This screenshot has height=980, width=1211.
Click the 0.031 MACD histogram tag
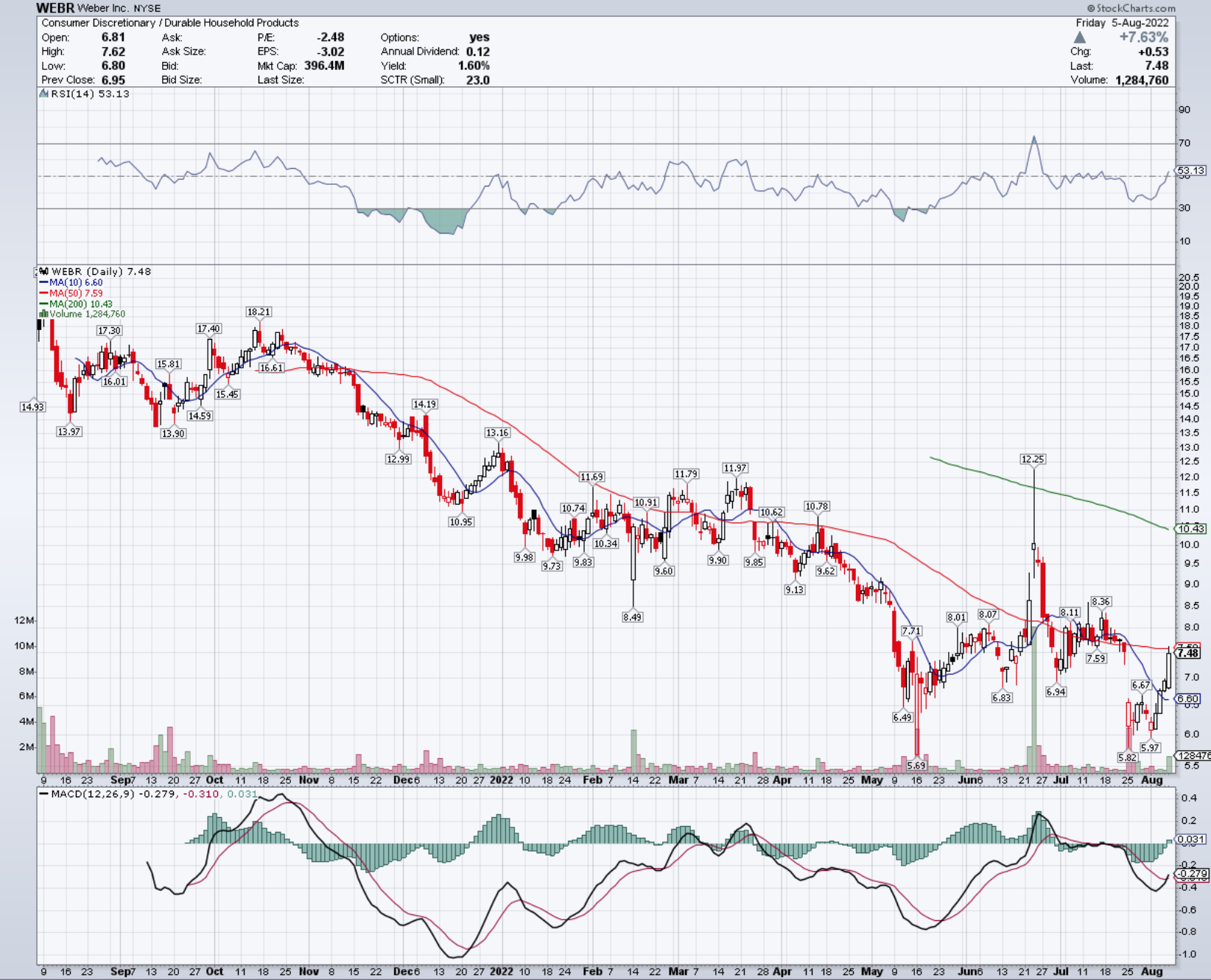coord(1191,839)
